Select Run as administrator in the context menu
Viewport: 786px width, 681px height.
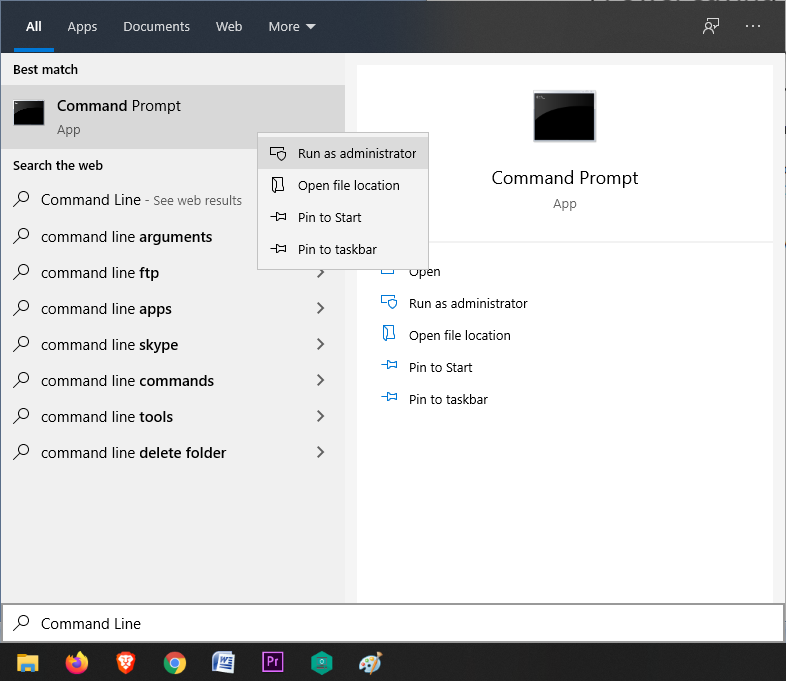coord(343,153)
